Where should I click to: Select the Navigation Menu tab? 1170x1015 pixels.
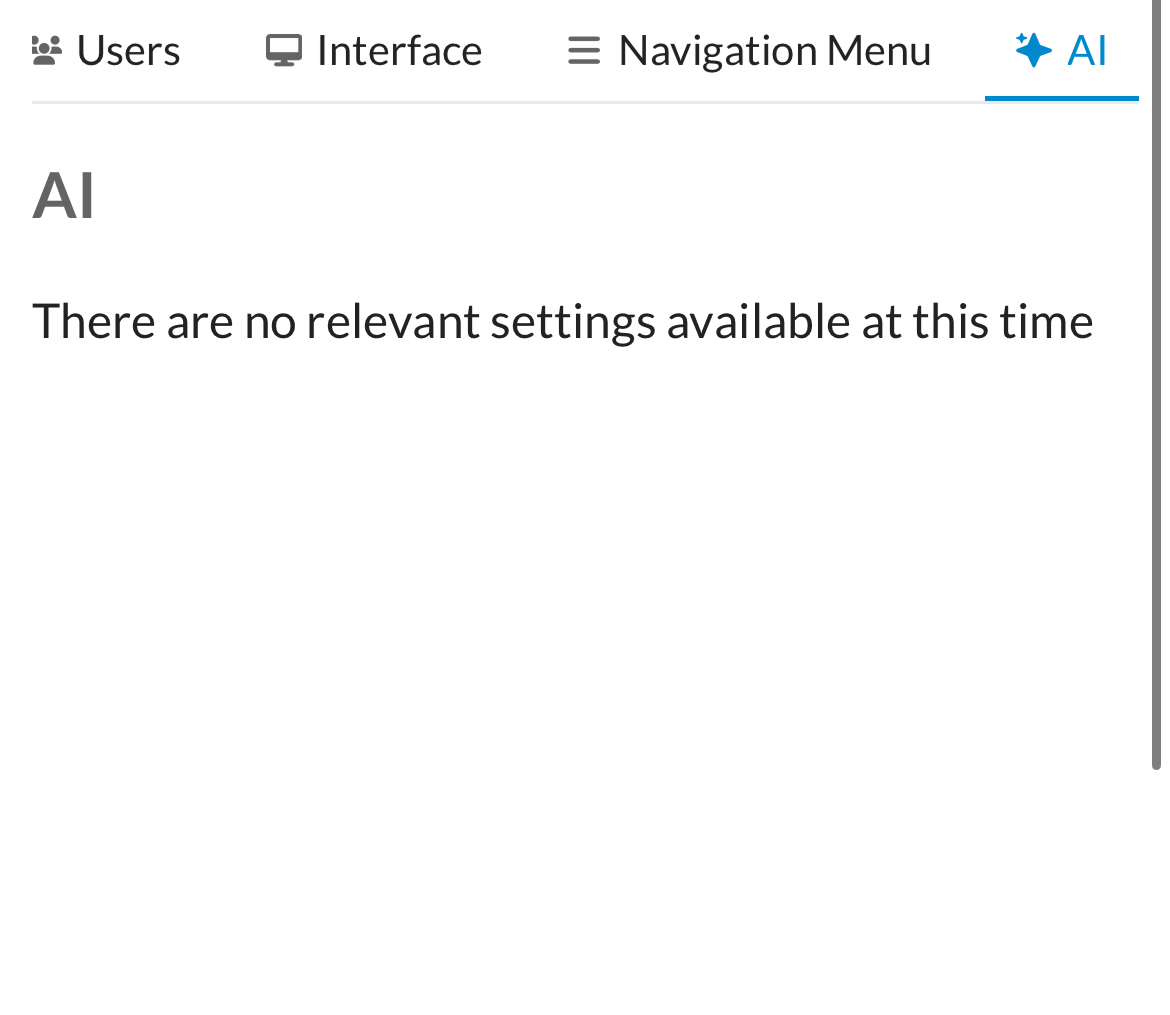pyautogui.click(x=749, y=50)
